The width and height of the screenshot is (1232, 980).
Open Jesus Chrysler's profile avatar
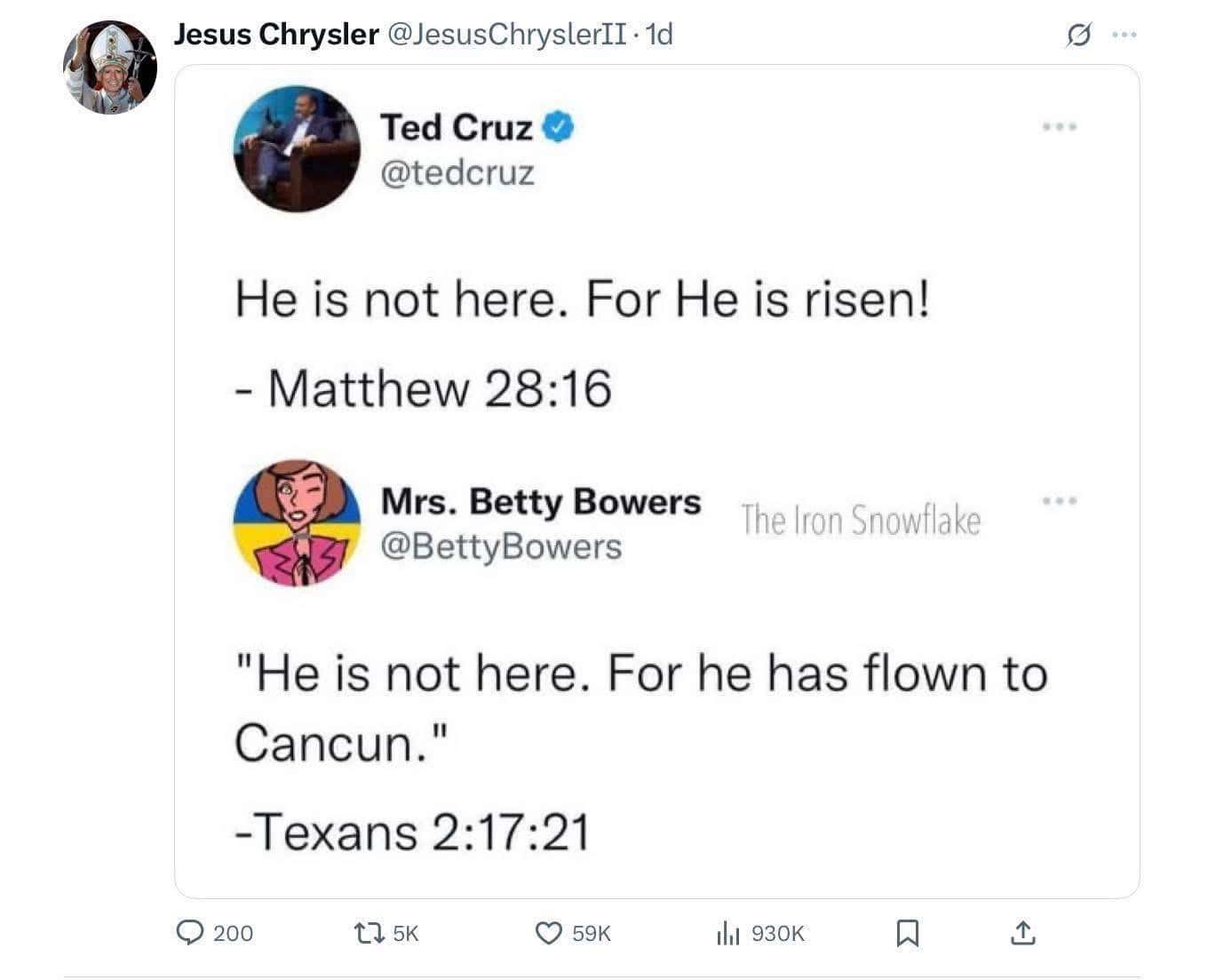pyautogui.click(x=110, y=68)
